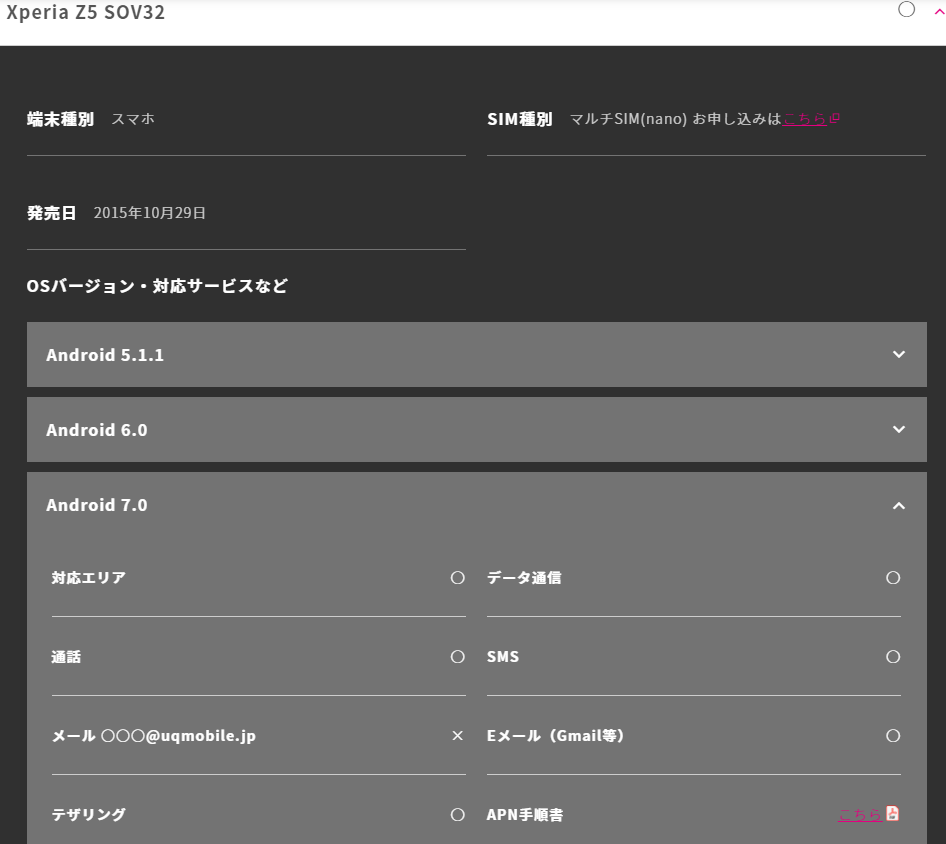Expand the Android 5.1.1 section chevron
Image resolution: width=946 pixels, height=844 pixels.
coord(898,354)
